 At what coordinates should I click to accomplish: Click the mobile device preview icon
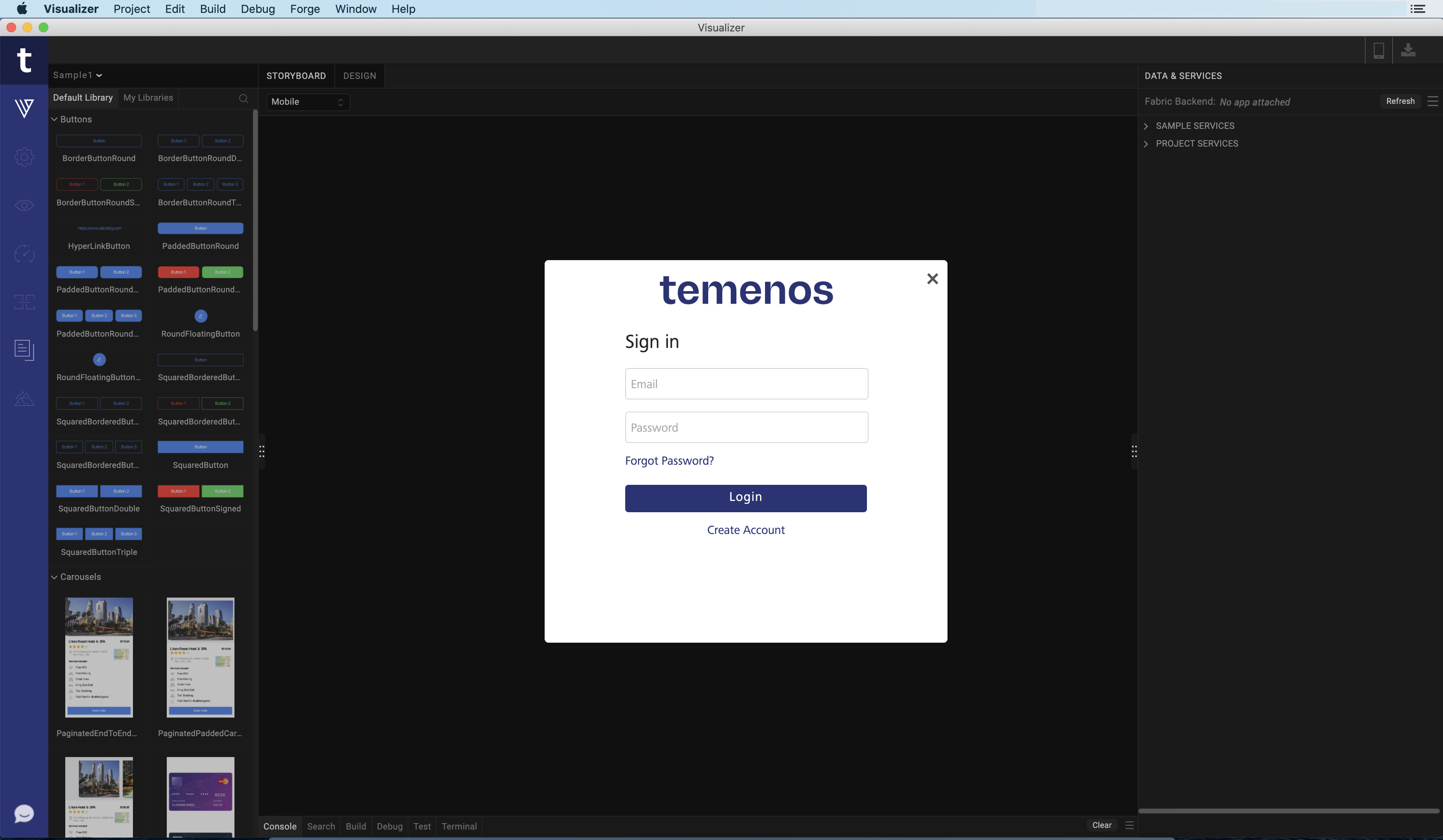click(x=1378, y=50)
